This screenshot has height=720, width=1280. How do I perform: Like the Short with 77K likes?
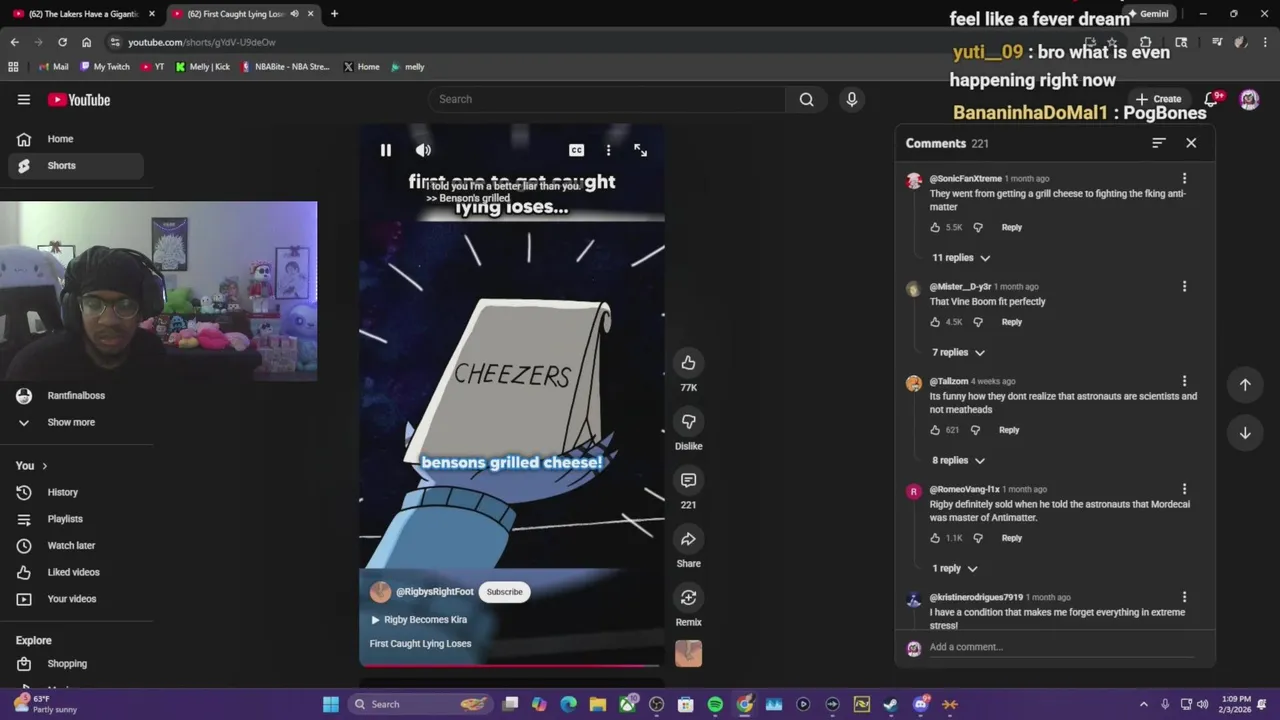point(688,363)
